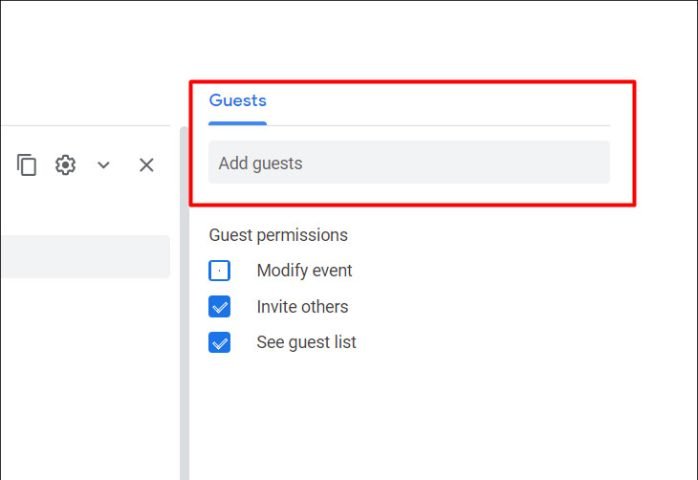
Task: Disable the See guest list checkbox
Action: point(220,343)
